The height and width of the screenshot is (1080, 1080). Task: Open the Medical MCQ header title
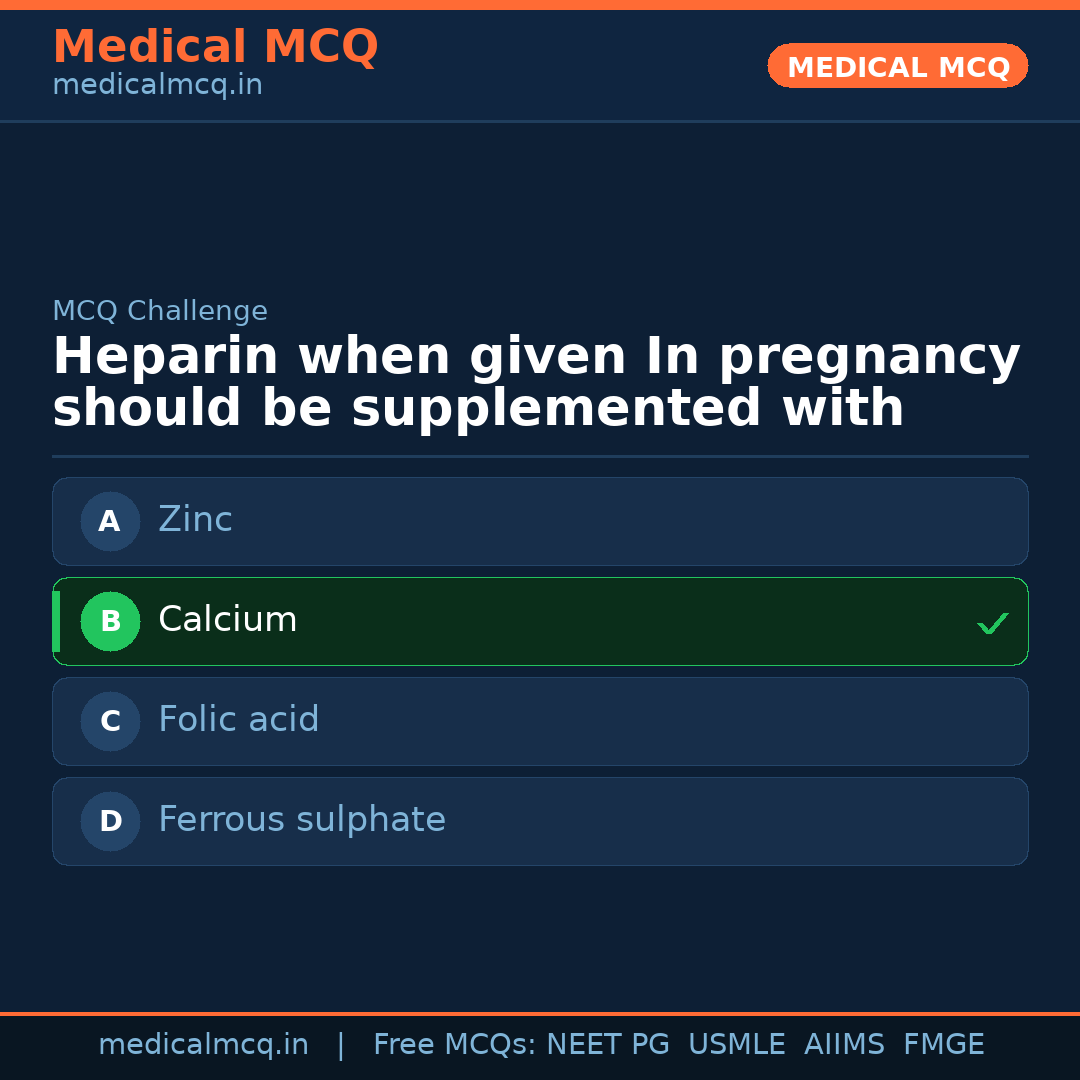coord(215,47)
